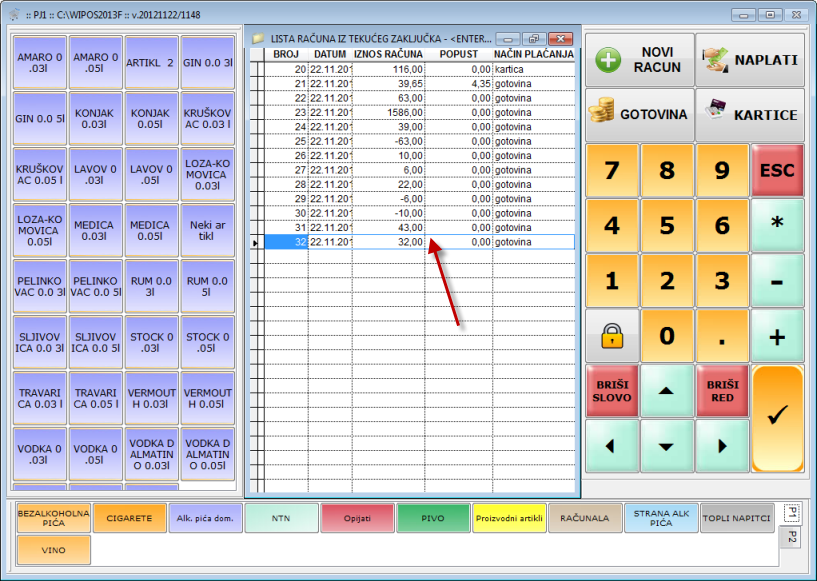Switch to the P2 page tab
This screenshot has width=817, height=581.
point(789,538)
